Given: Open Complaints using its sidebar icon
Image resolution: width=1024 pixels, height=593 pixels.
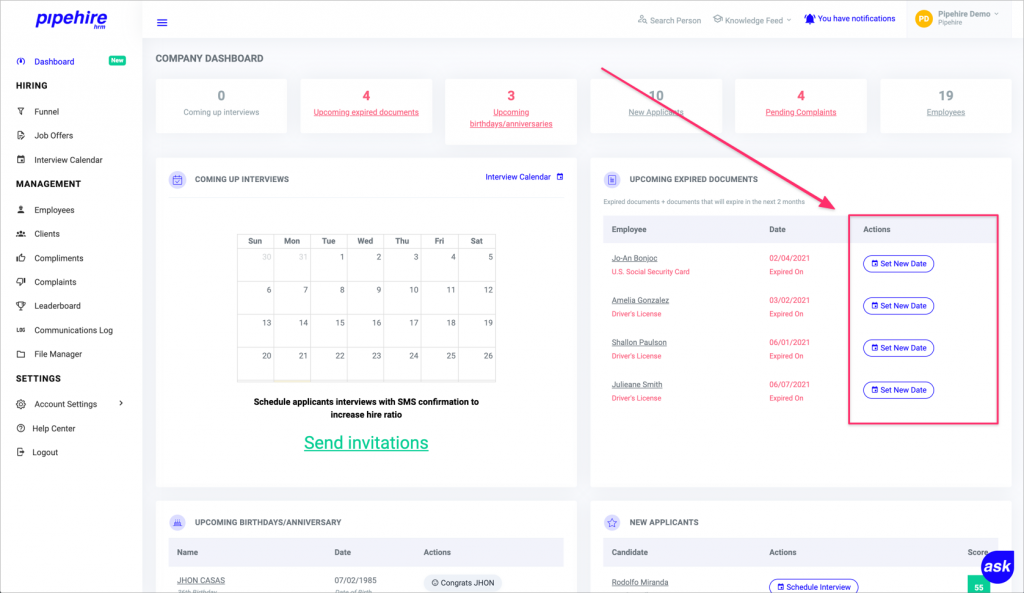Looking at the screenshot, I should point(22,281).
